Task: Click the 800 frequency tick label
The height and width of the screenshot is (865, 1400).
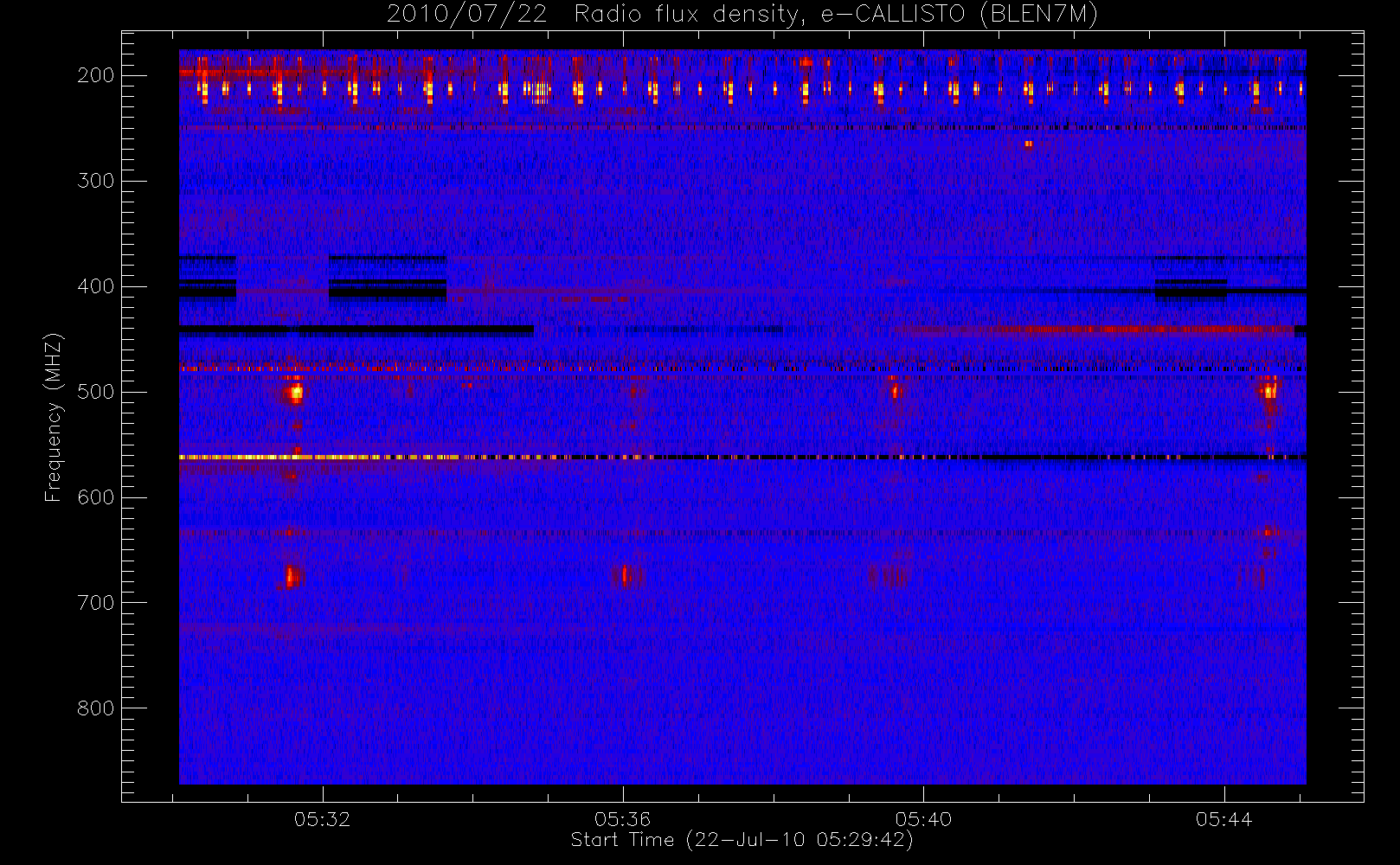Action: [x=95, y=708]
